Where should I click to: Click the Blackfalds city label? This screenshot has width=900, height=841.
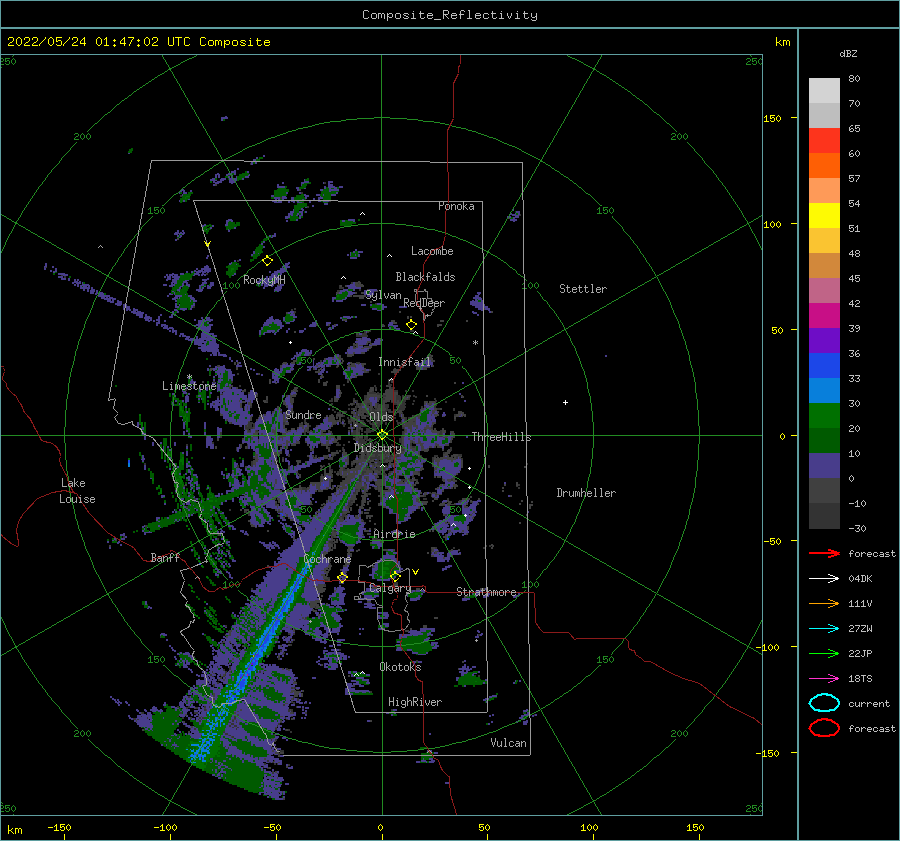[425, 277]
